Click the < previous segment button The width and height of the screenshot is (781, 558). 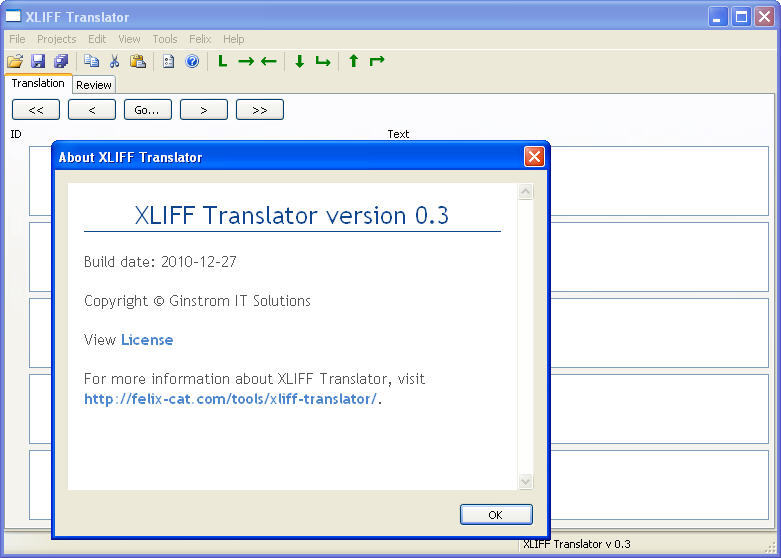(x=92, y=110)
